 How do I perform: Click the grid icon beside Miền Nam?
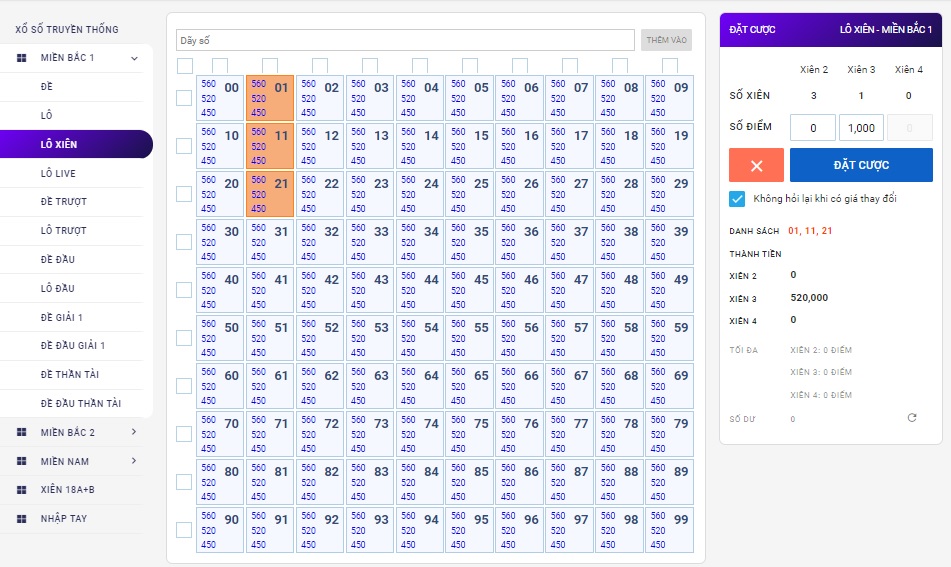[x=21, y=461]
